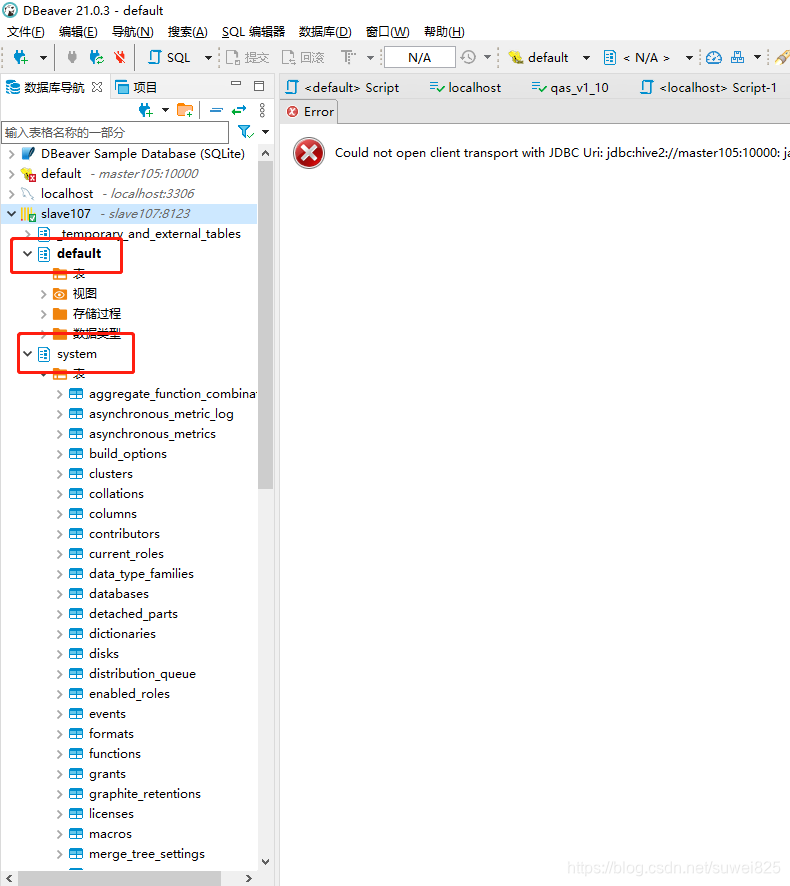Expand the 存储过程 folder
The image size is (790, 886).
coord(44,314)
